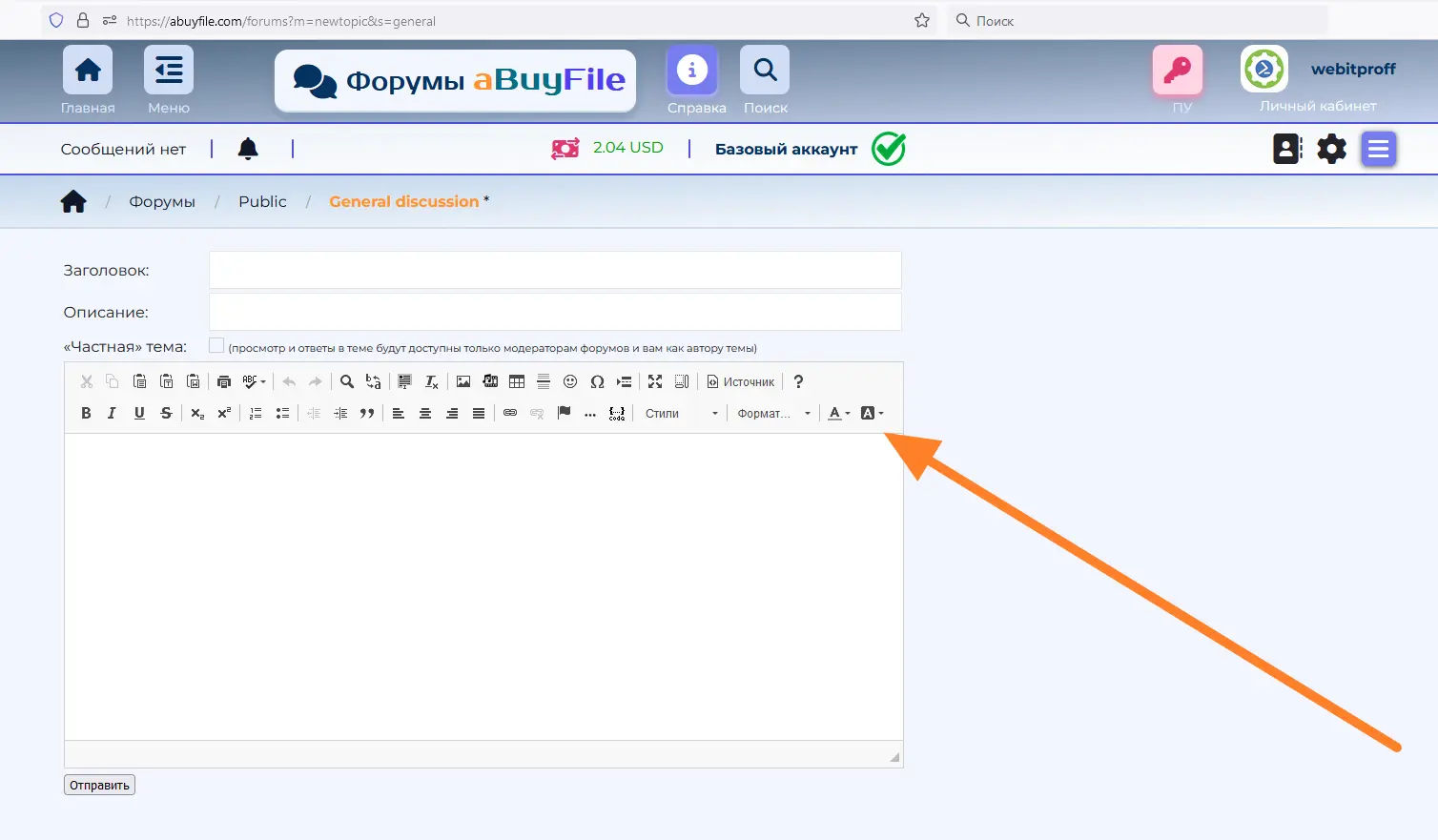Screen dimensions: 1438x840
Task: Center align the text
Action: [x=425, y=413]
